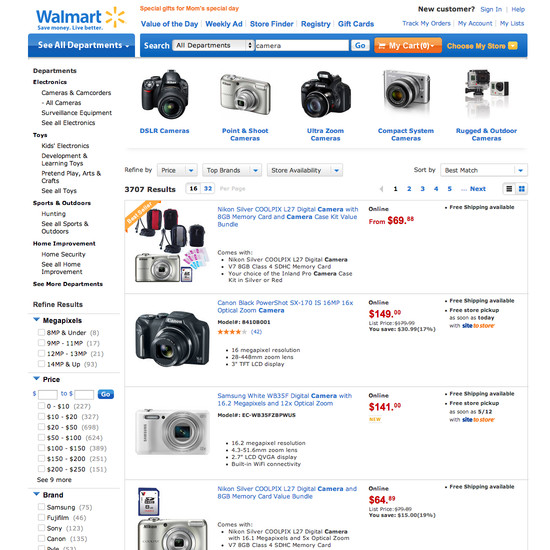Click the Walmart logo
Viewport: 550px width, 550px height.
(81, 19)
